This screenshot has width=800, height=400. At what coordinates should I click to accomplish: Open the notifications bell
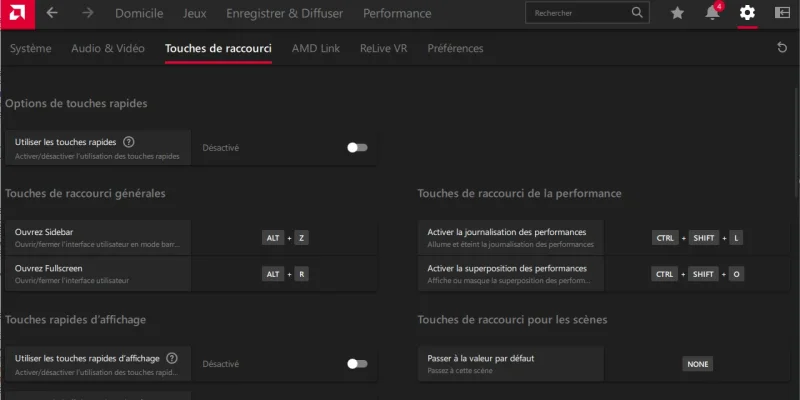click(712, 13)
